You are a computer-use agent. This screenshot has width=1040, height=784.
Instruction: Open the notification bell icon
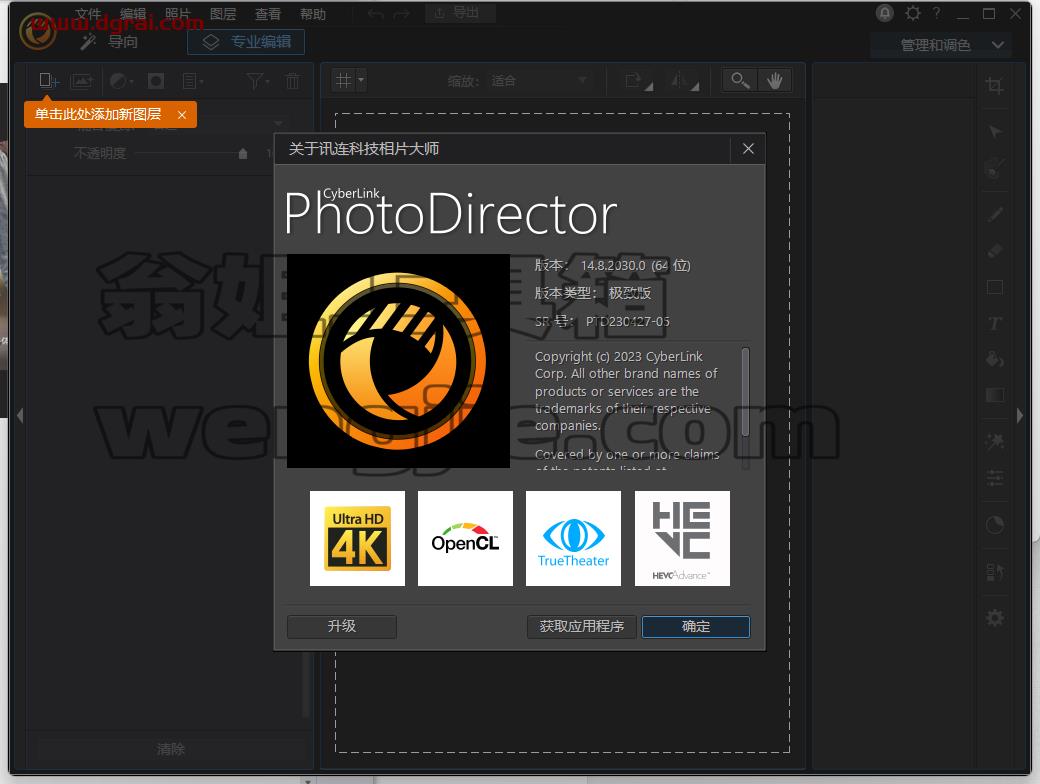[x=884, y=13]
